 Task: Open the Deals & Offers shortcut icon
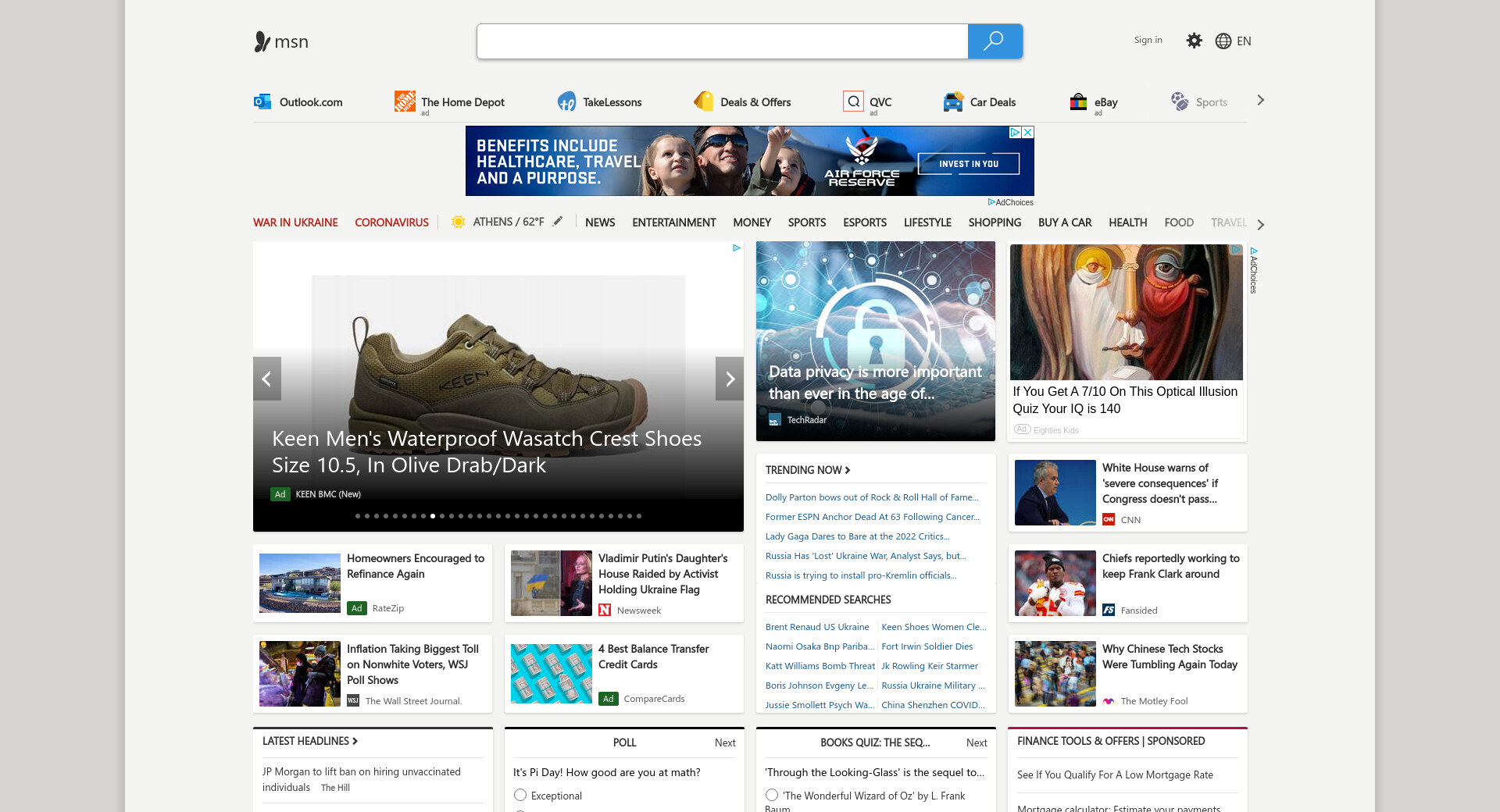[x=704, y=101]
